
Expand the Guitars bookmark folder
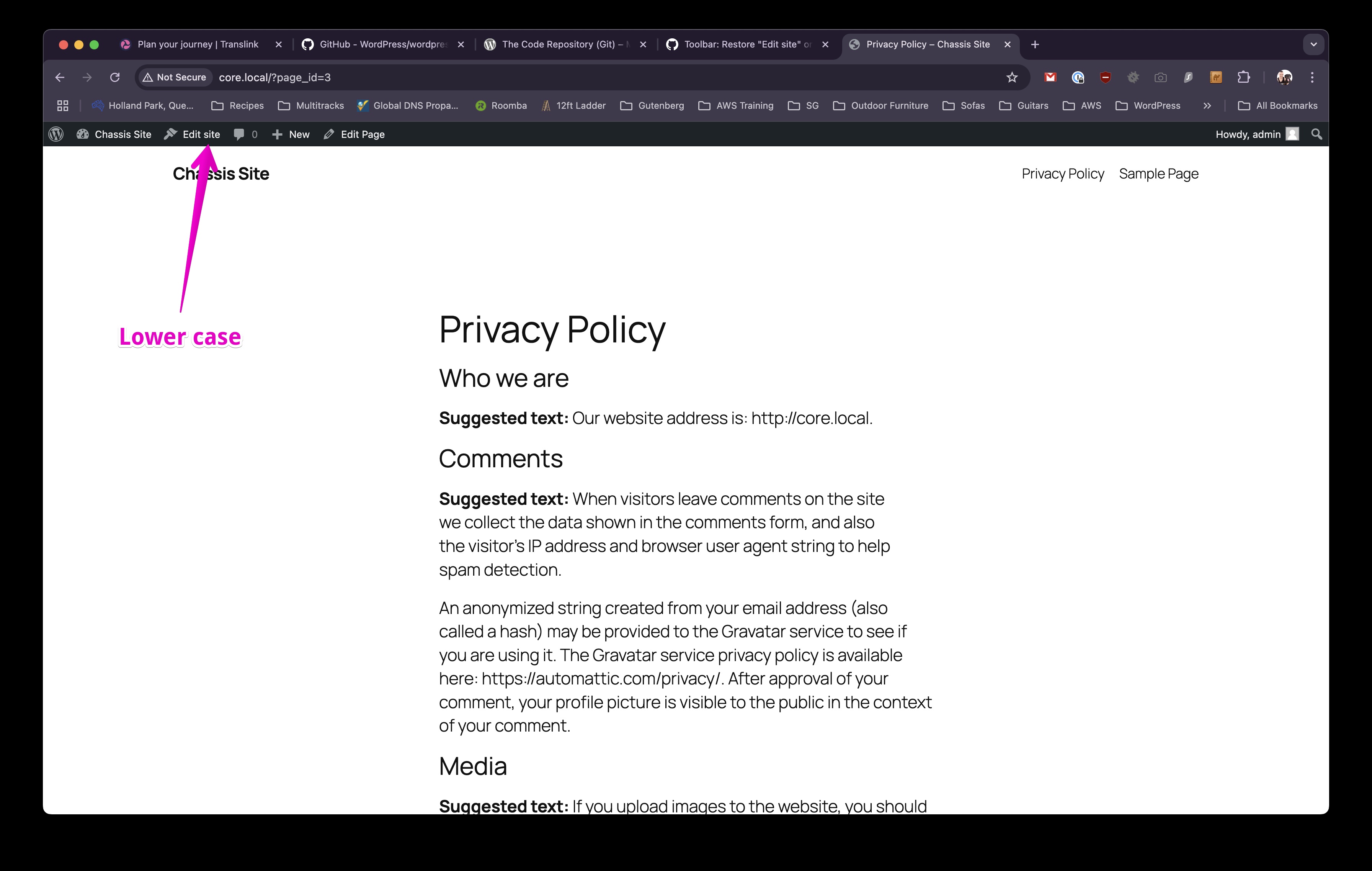(1024, 105)
